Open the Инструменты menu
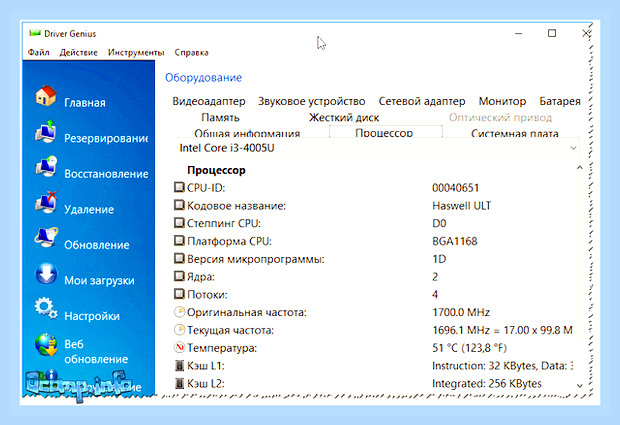Viewport: 620px width, 425px height. [x=136, y=53]
